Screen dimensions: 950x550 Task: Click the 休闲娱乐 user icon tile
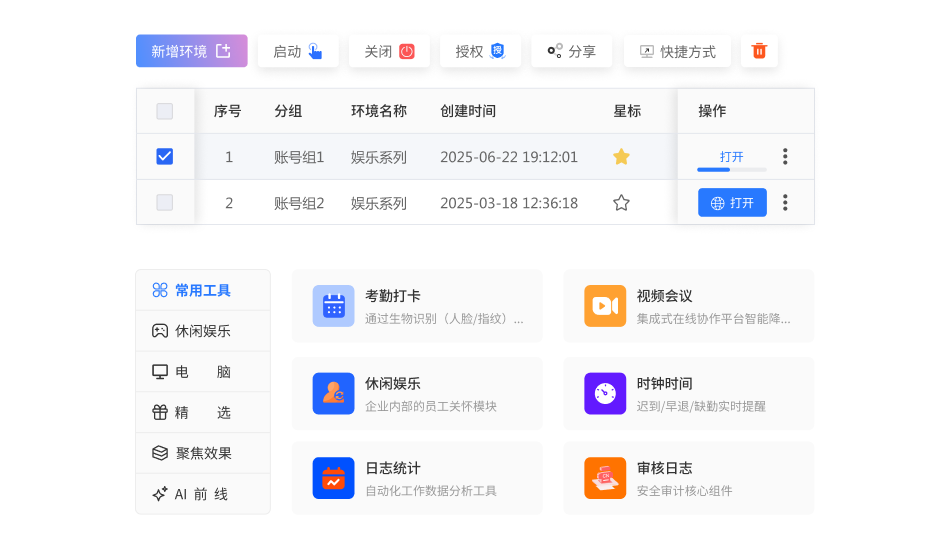click(333, 393)
